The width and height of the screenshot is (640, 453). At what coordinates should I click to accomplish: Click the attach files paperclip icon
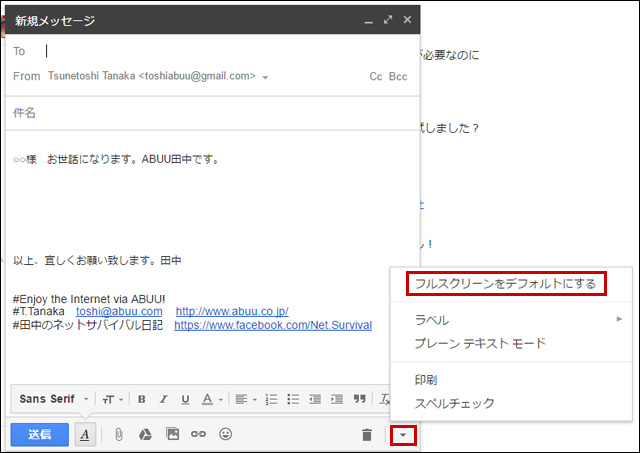(118, 434)
